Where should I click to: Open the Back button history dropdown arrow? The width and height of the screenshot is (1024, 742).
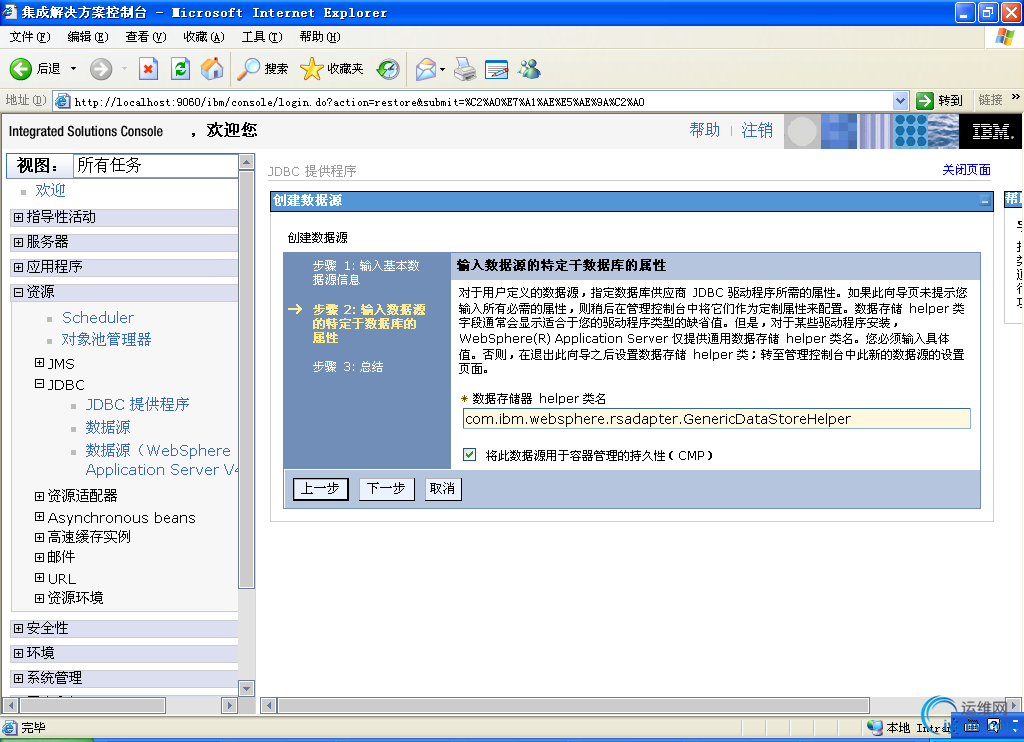pos(73,69)
